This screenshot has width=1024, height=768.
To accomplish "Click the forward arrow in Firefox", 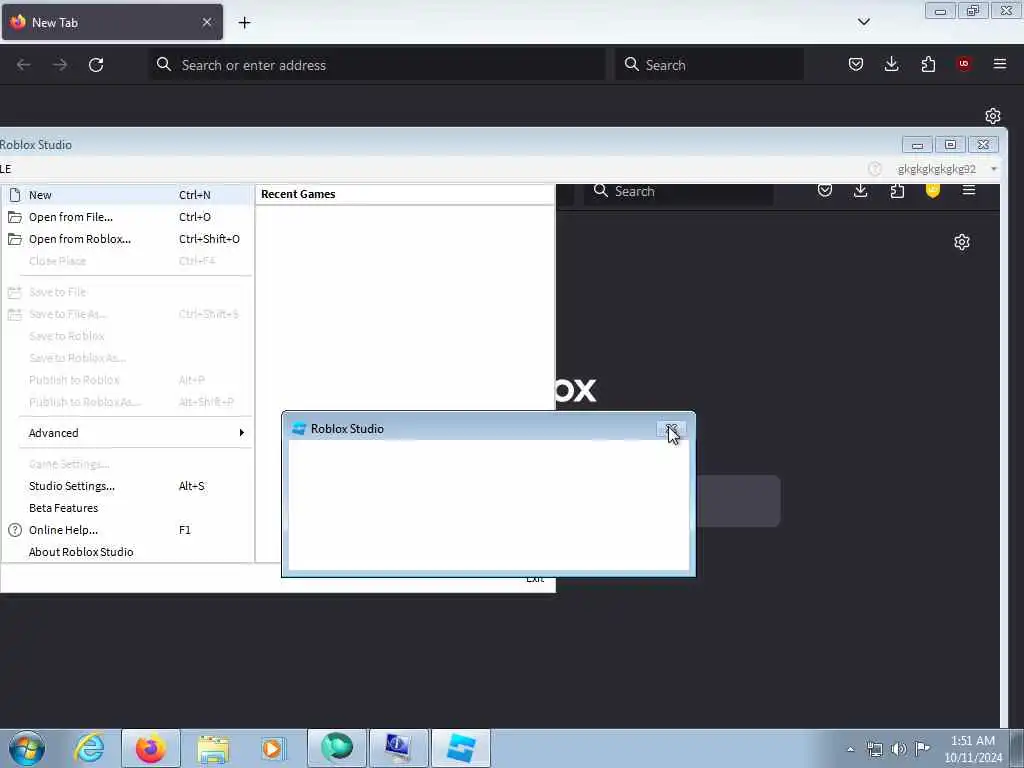I will click(x=60, y=65).
